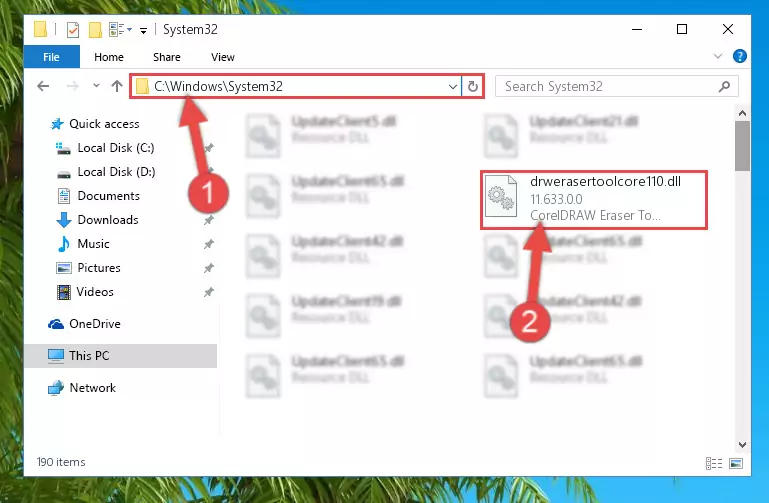Click the drwerasertoolcore110.dll gear file icon
The height and width of the screenshot is (503, 769).
(x=501, y=196)
